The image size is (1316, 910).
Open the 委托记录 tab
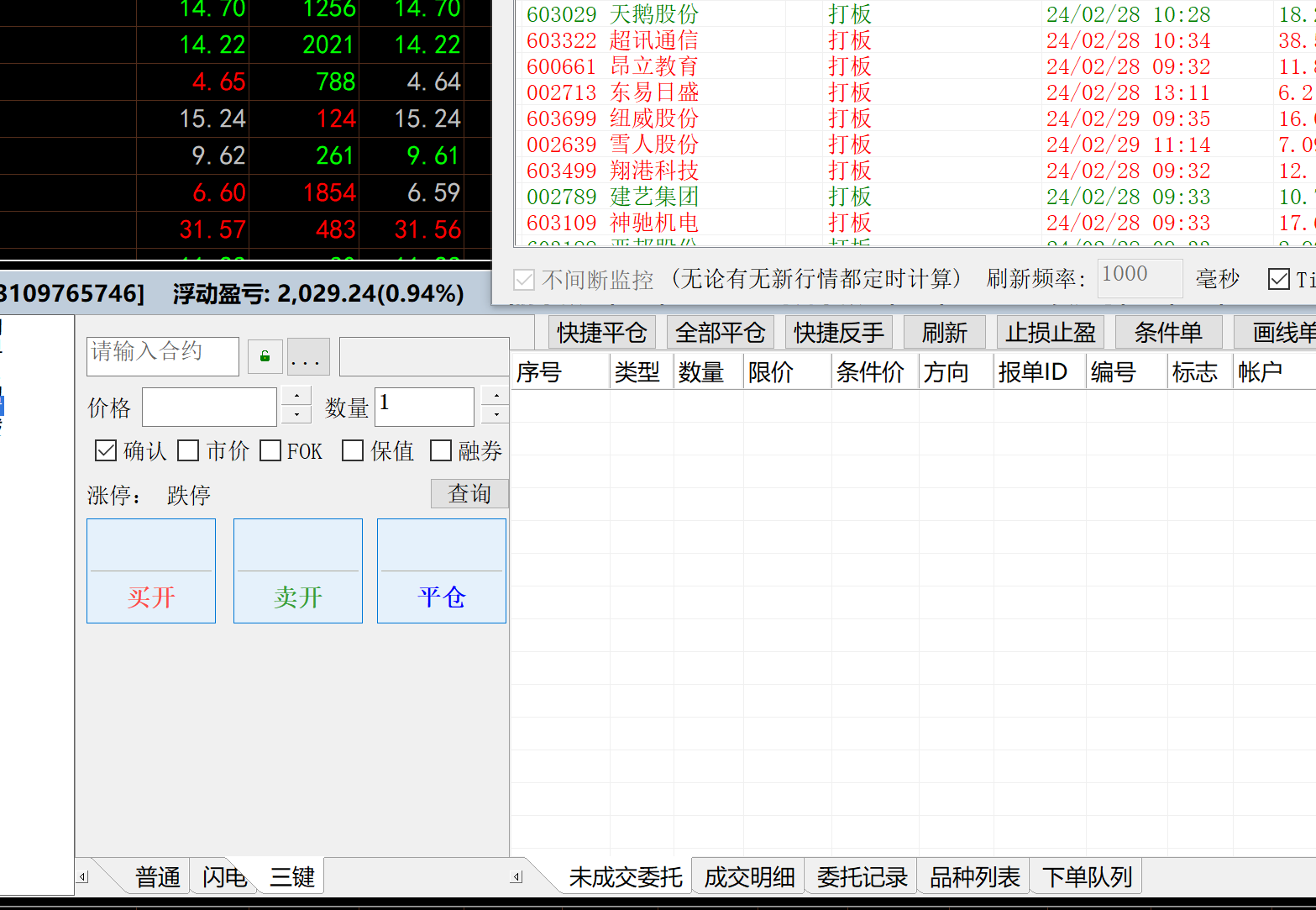tap(862, 877)
